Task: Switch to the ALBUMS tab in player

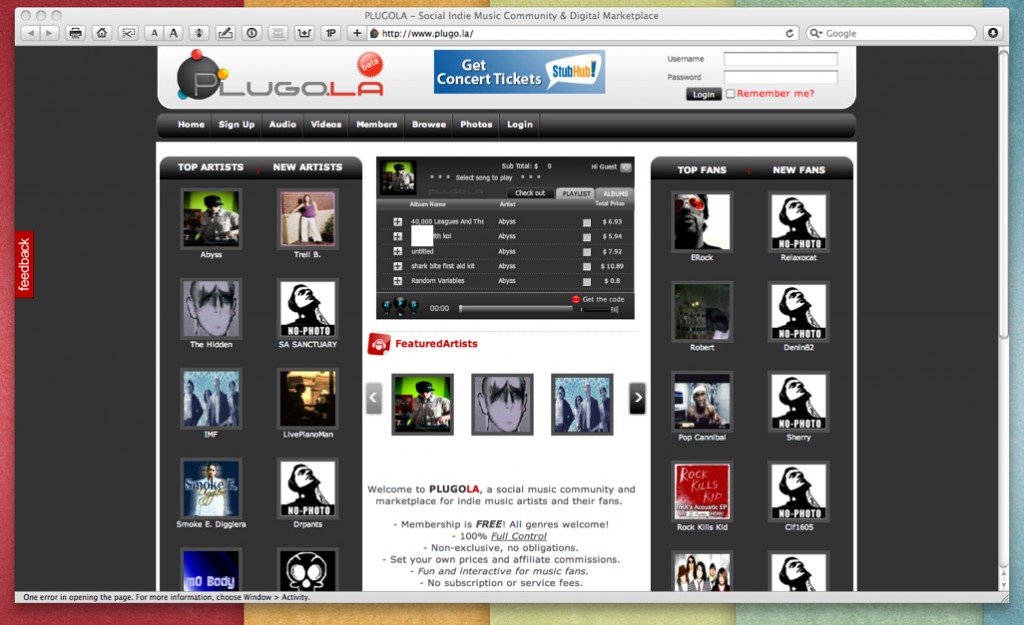Action: [x=615, y=193]
